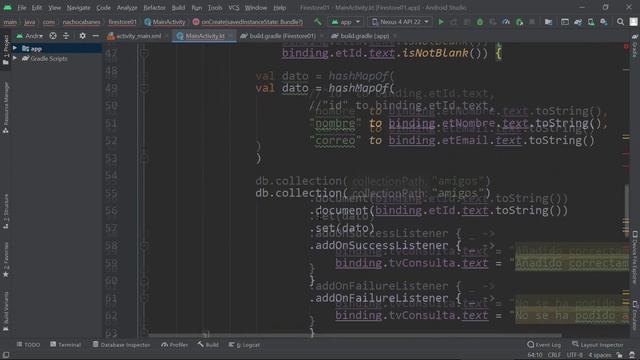Open the Navigate menu
Image resolution: width=640 pixels, height=360 pixels.
tap(78, 8)
